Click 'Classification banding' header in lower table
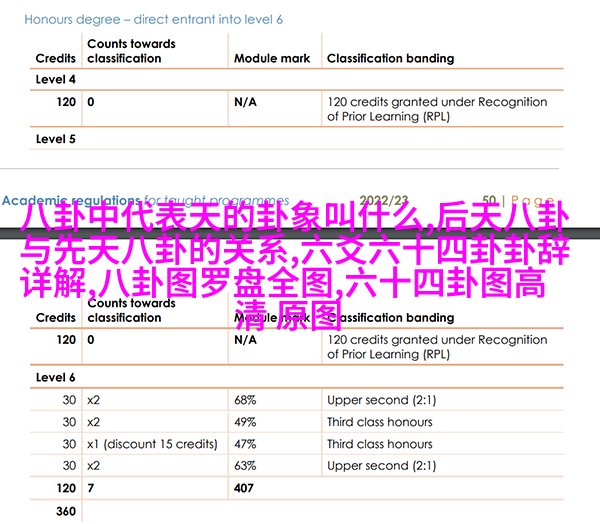Viewport: 600px width, 524px height. (x=390, y=317)
